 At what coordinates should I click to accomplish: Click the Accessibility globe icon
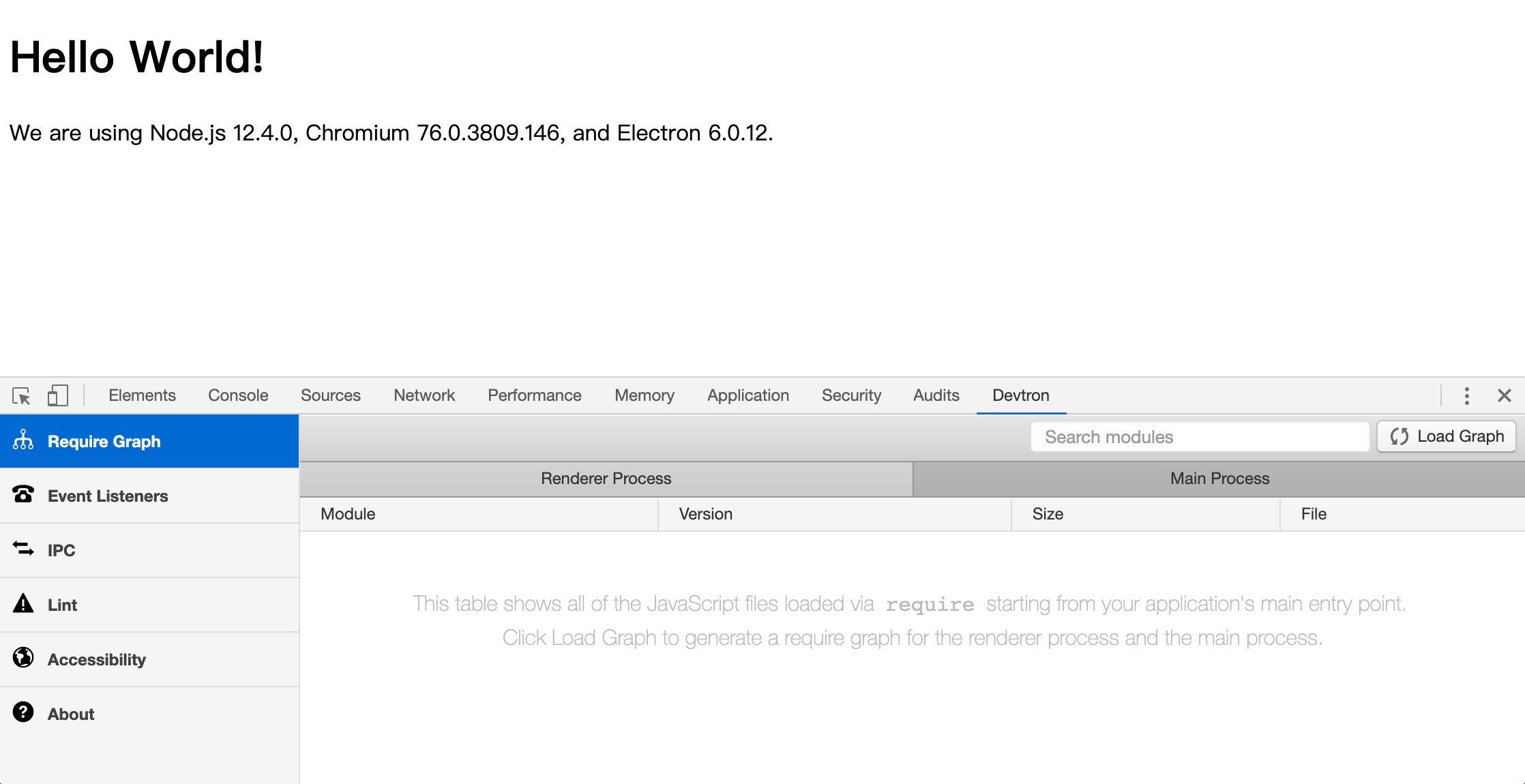(x=23, y=658)
